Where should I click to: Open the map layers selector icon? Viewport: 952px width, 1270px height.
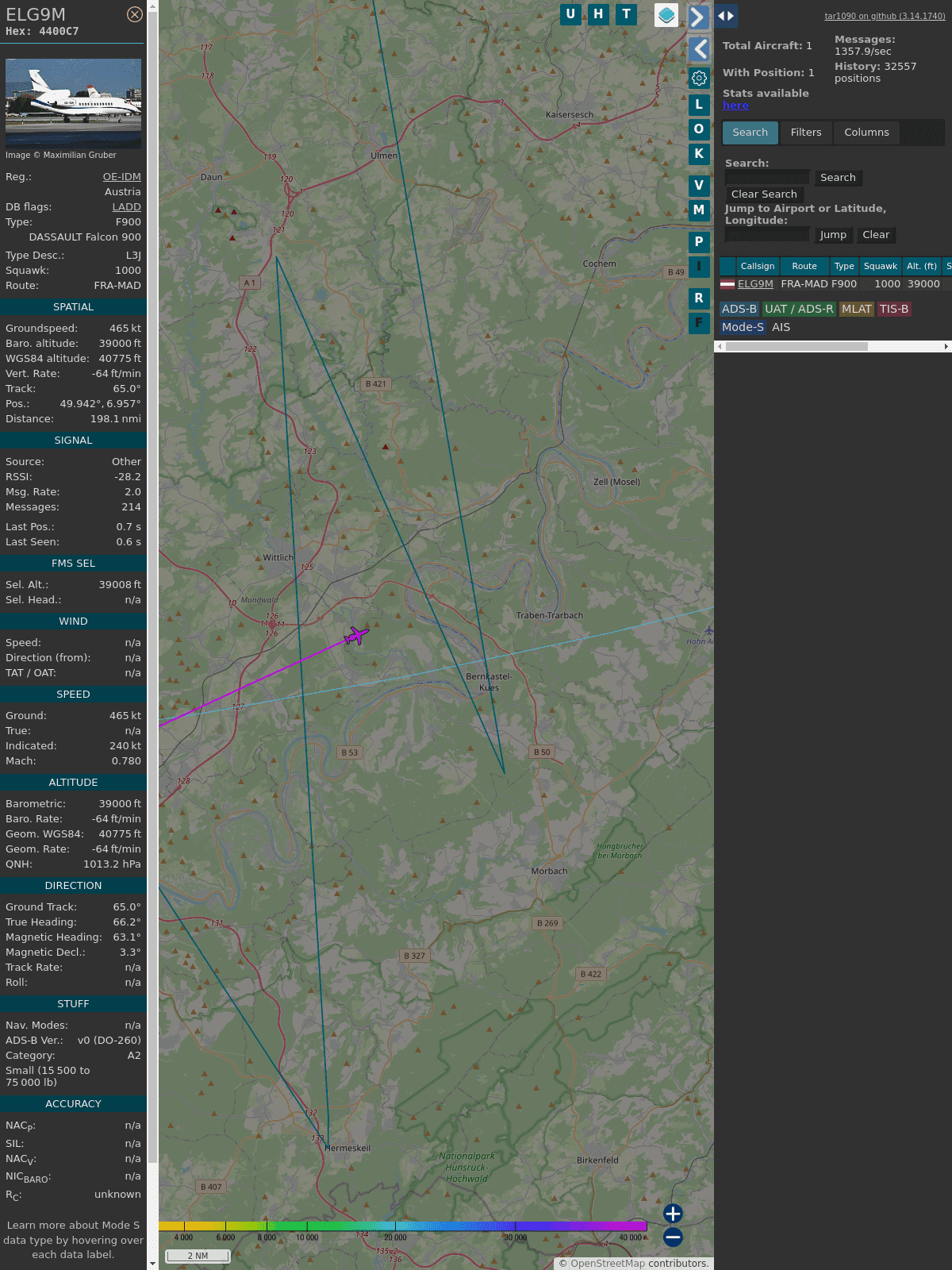[x=666, y=14]
